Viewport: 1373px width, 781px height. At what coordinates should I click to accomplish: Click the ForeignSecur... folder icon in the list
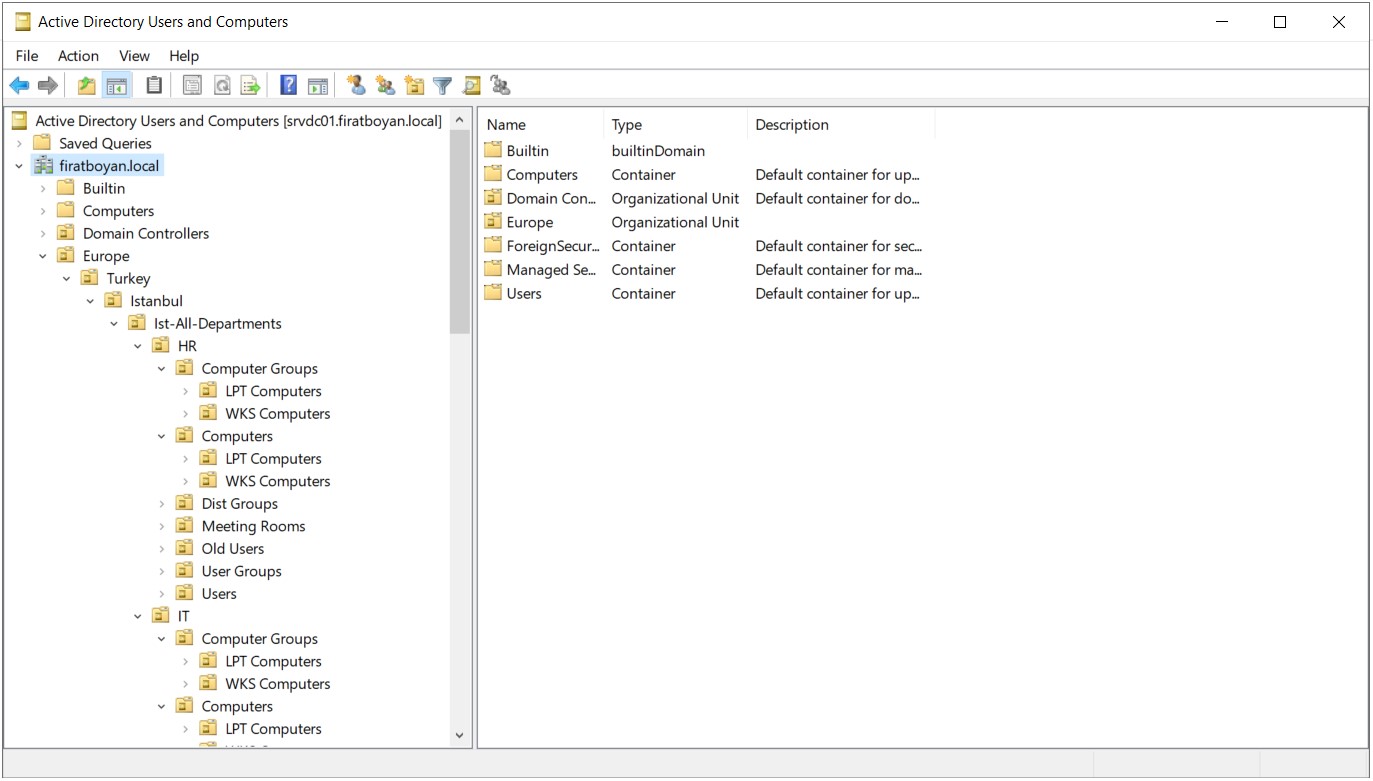(x=492, y=246)
